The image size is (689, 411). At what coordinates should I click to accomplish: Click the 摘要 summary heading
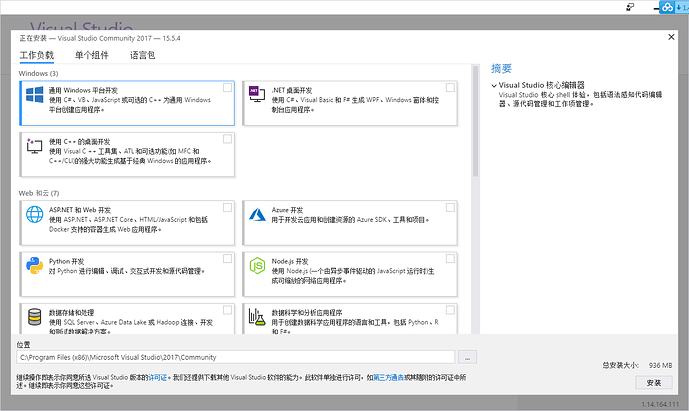pyautogui.click(x=501, y=68)
